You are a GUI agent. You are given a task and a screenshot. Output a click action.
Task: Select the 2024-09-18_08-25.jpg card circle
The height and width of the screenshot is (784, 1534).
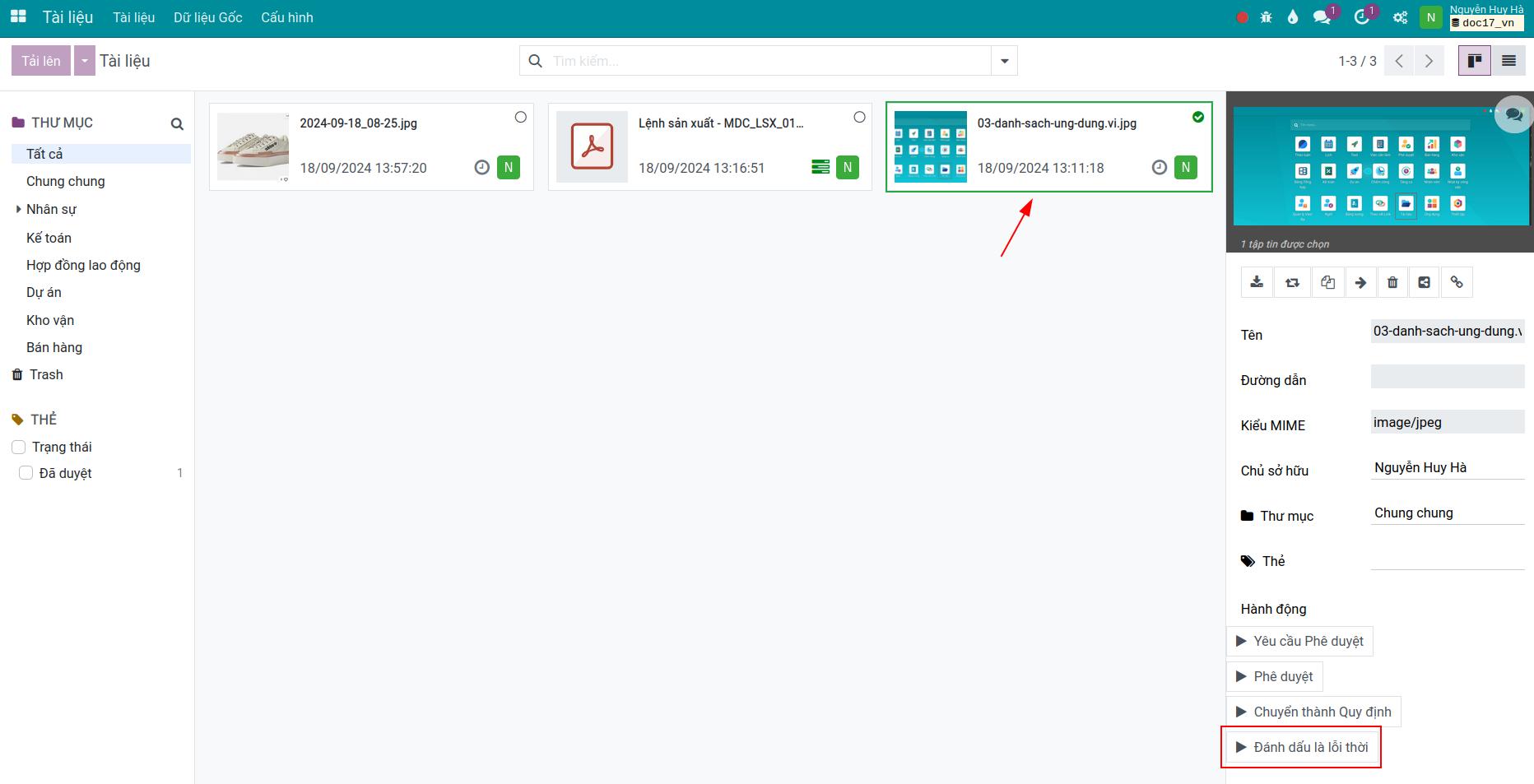pyautogui.click(x=520, y=118)
